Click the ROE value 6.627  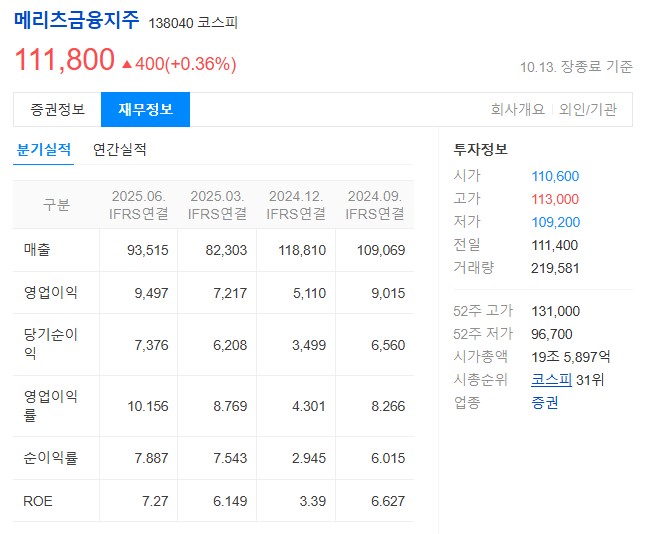pyautogui.click(x=388, y=501)
